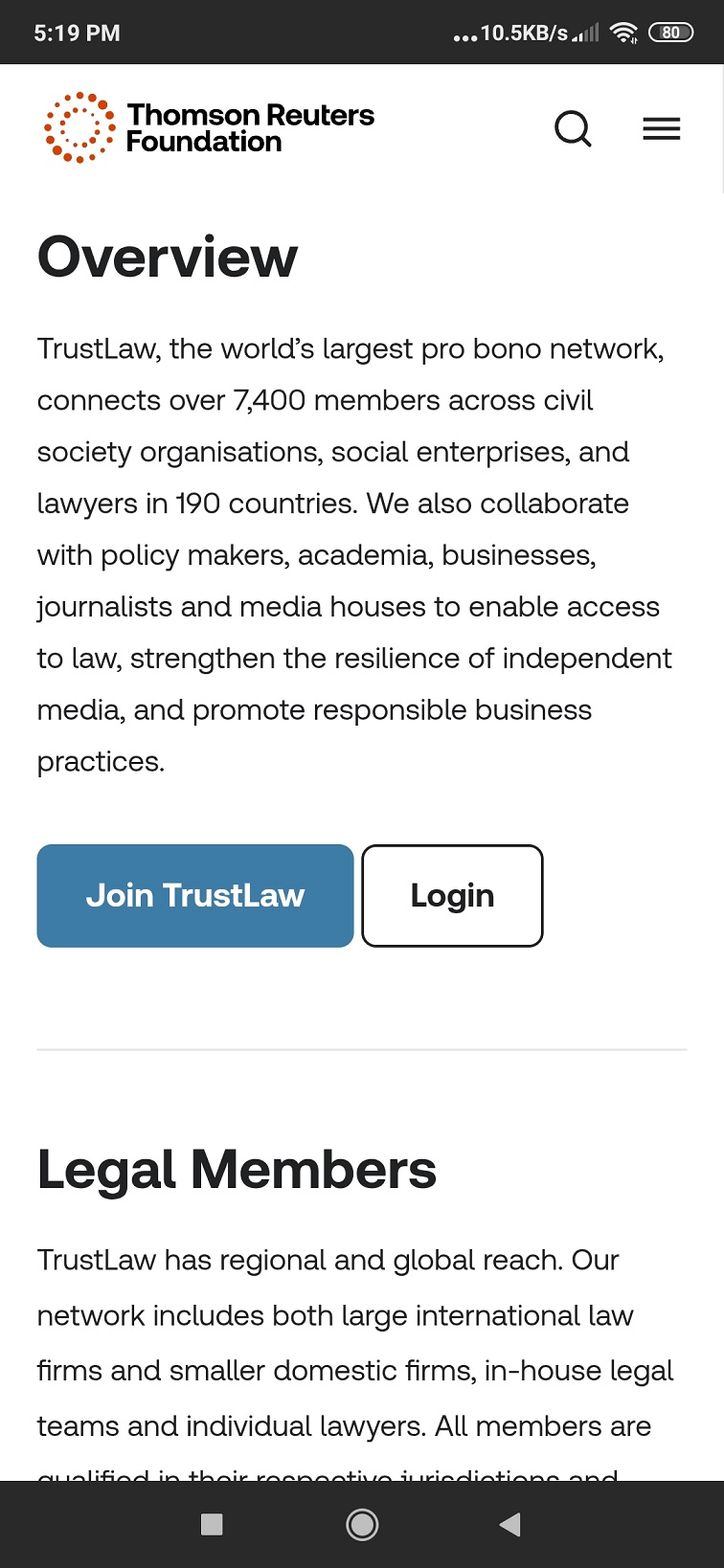Image resolution: width=724 pixels, height=1568 pixels.
Task: Tap the Wi-Fi status icon
Action: click(623, 33)
